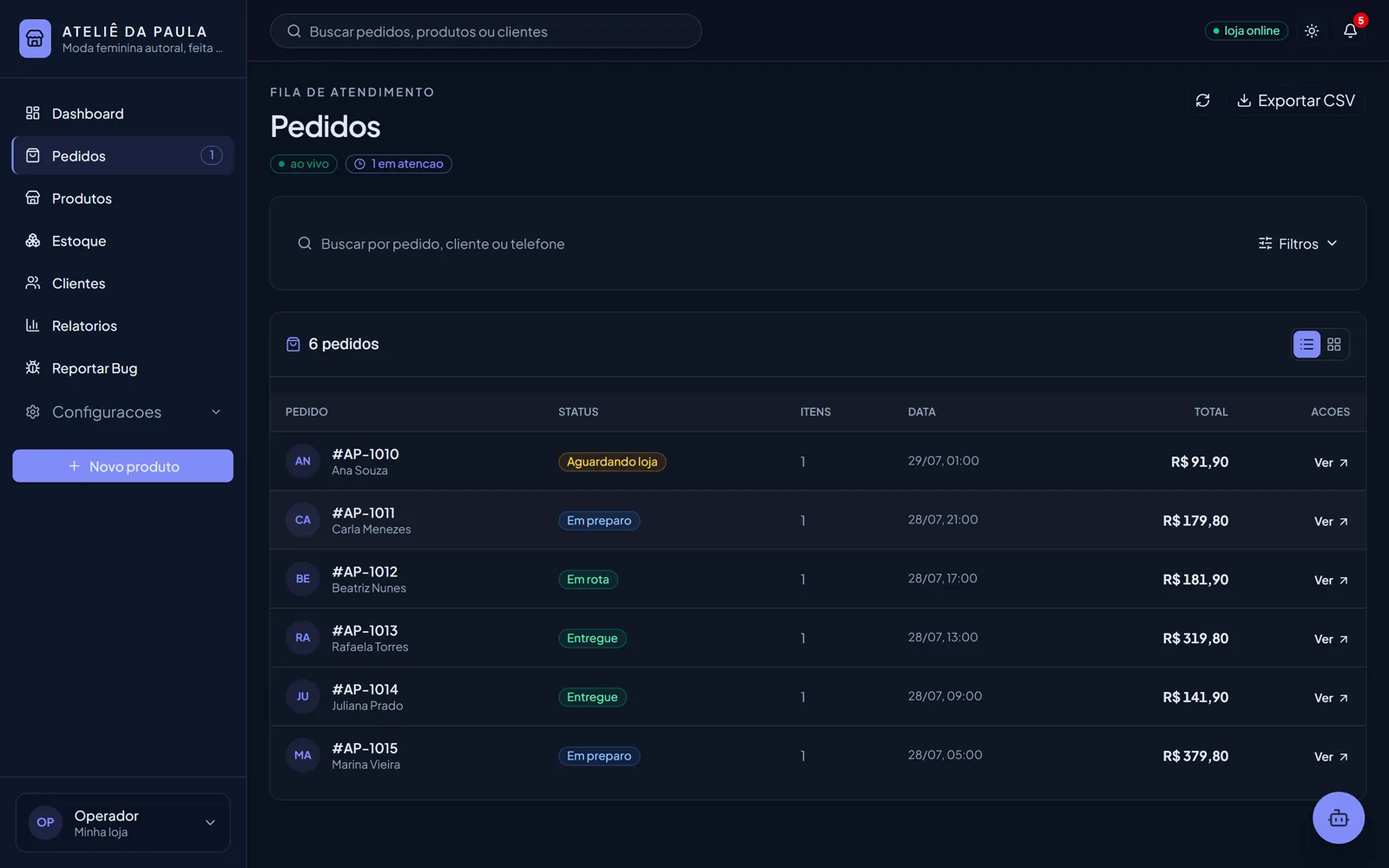
Task: Expand the Configuracoes menu
Action: [122, 411]
